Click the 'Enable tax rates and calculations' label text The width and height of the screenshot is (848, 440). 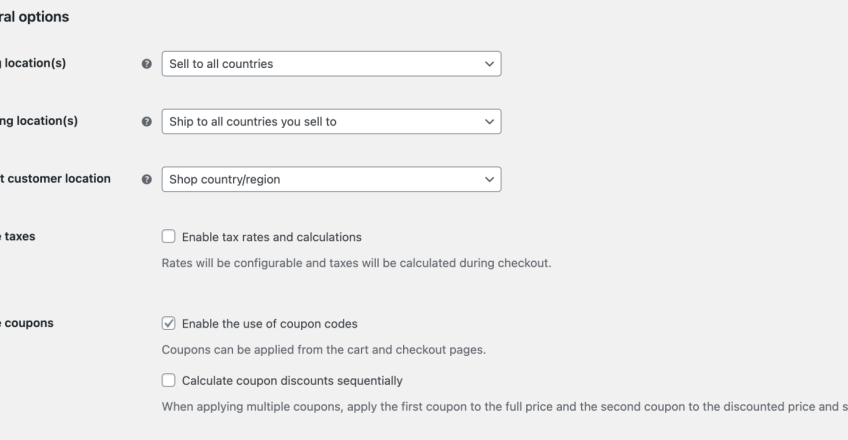click(271, 237)
